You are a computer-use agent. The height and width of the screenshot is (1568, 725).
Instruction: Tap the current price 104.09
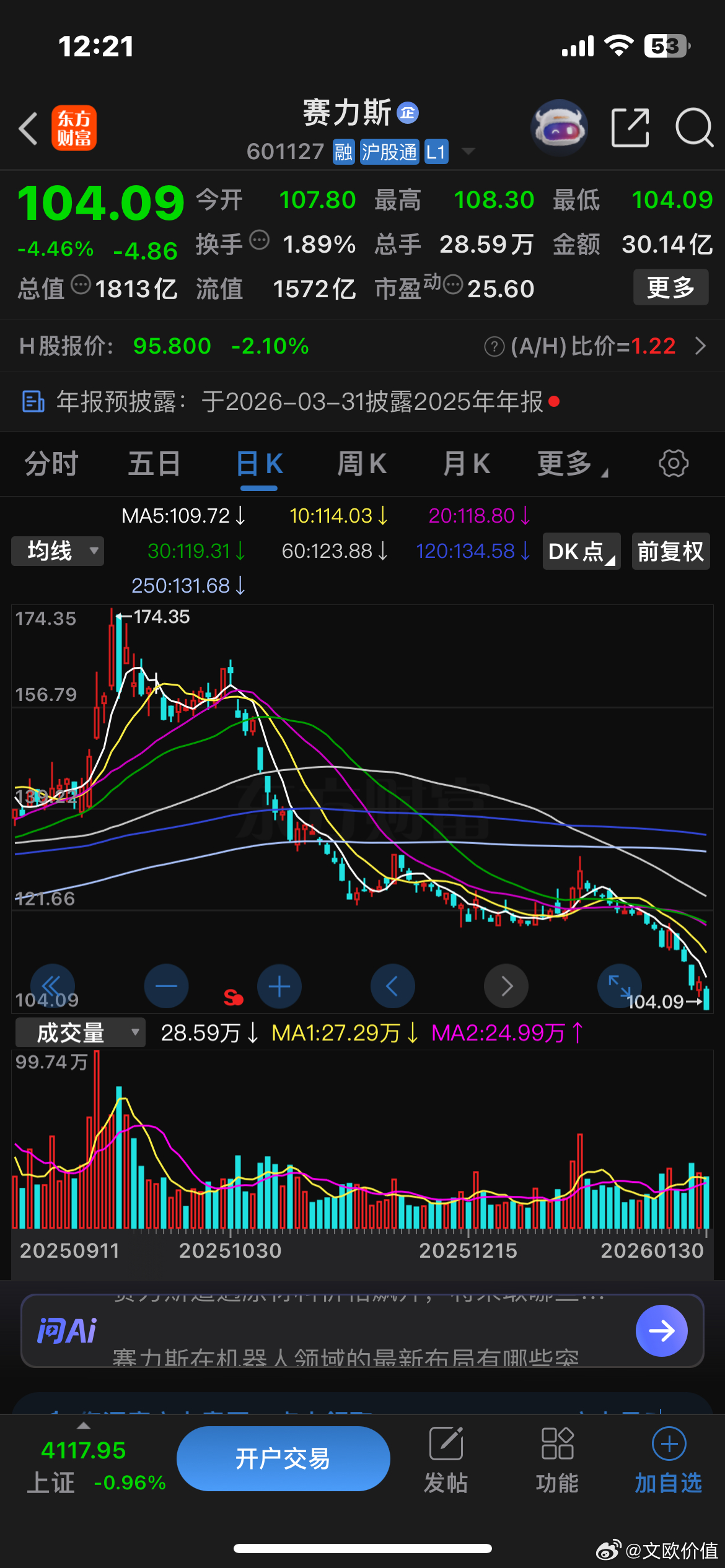[101, 203]
